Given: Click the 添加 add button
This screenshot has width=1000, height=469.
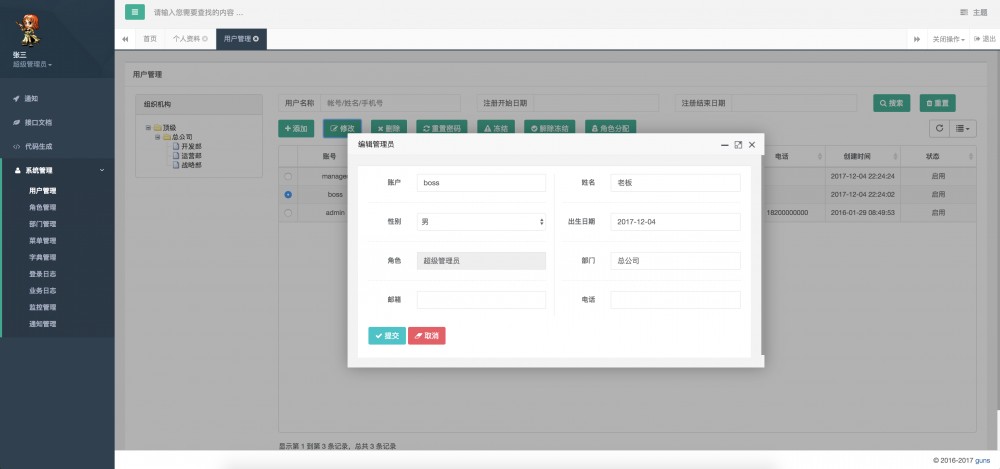Looking at the screenshot, I should point(296,128).
